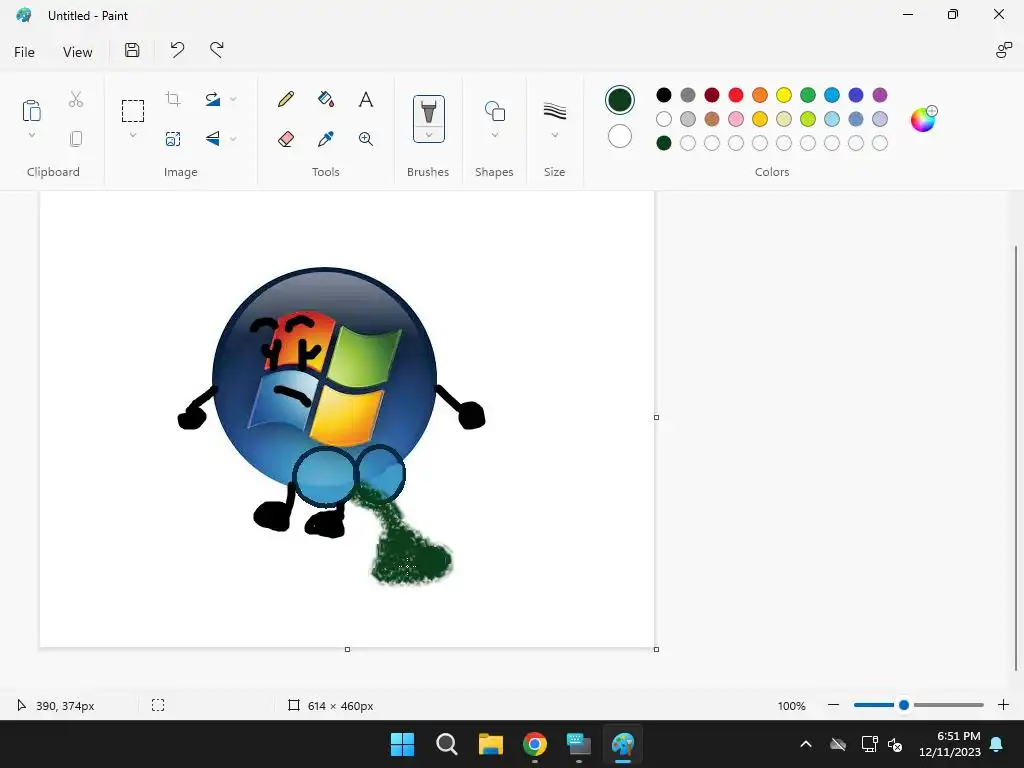Click the Save icon
Image resolution: width=1024 pixels, height=768 pixels.
[132, 50]
